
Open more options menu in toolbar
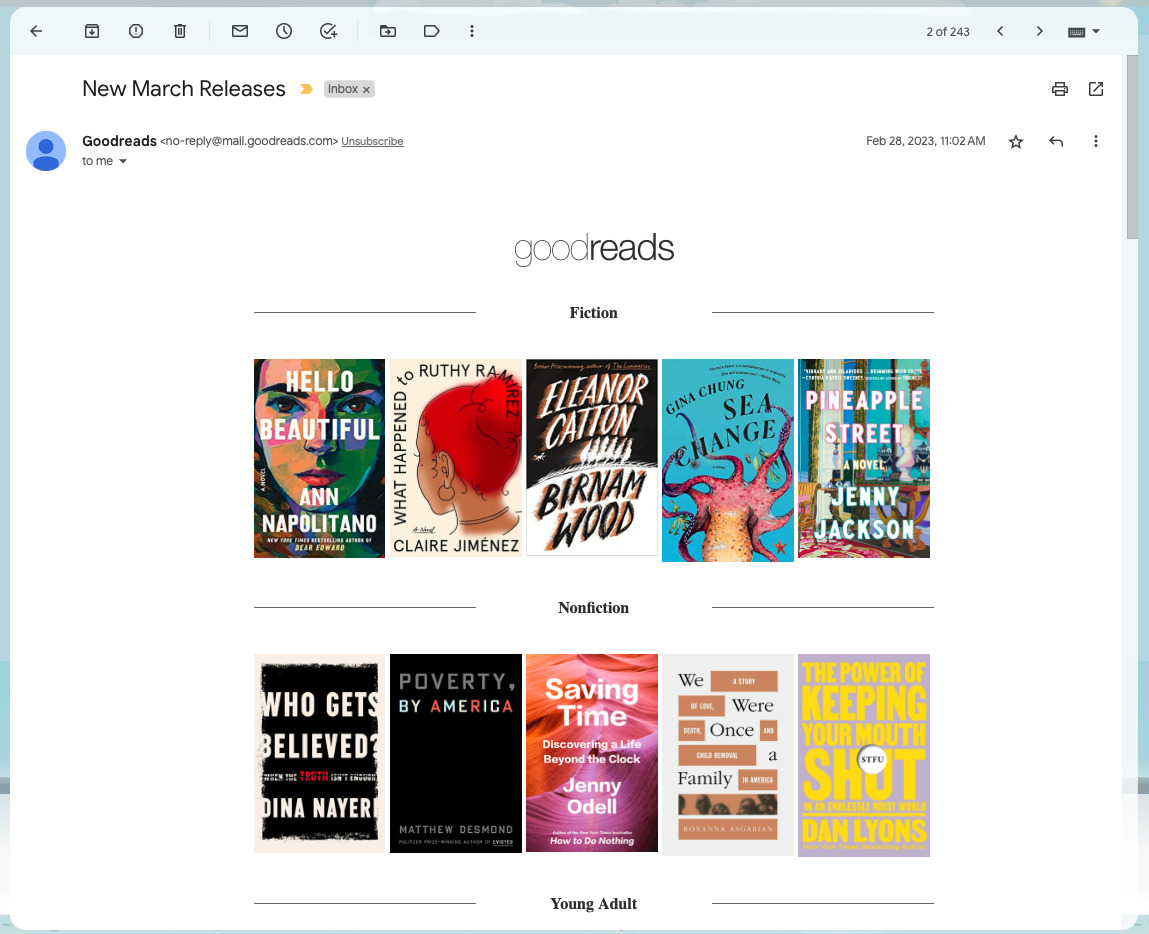click(472, 31)
